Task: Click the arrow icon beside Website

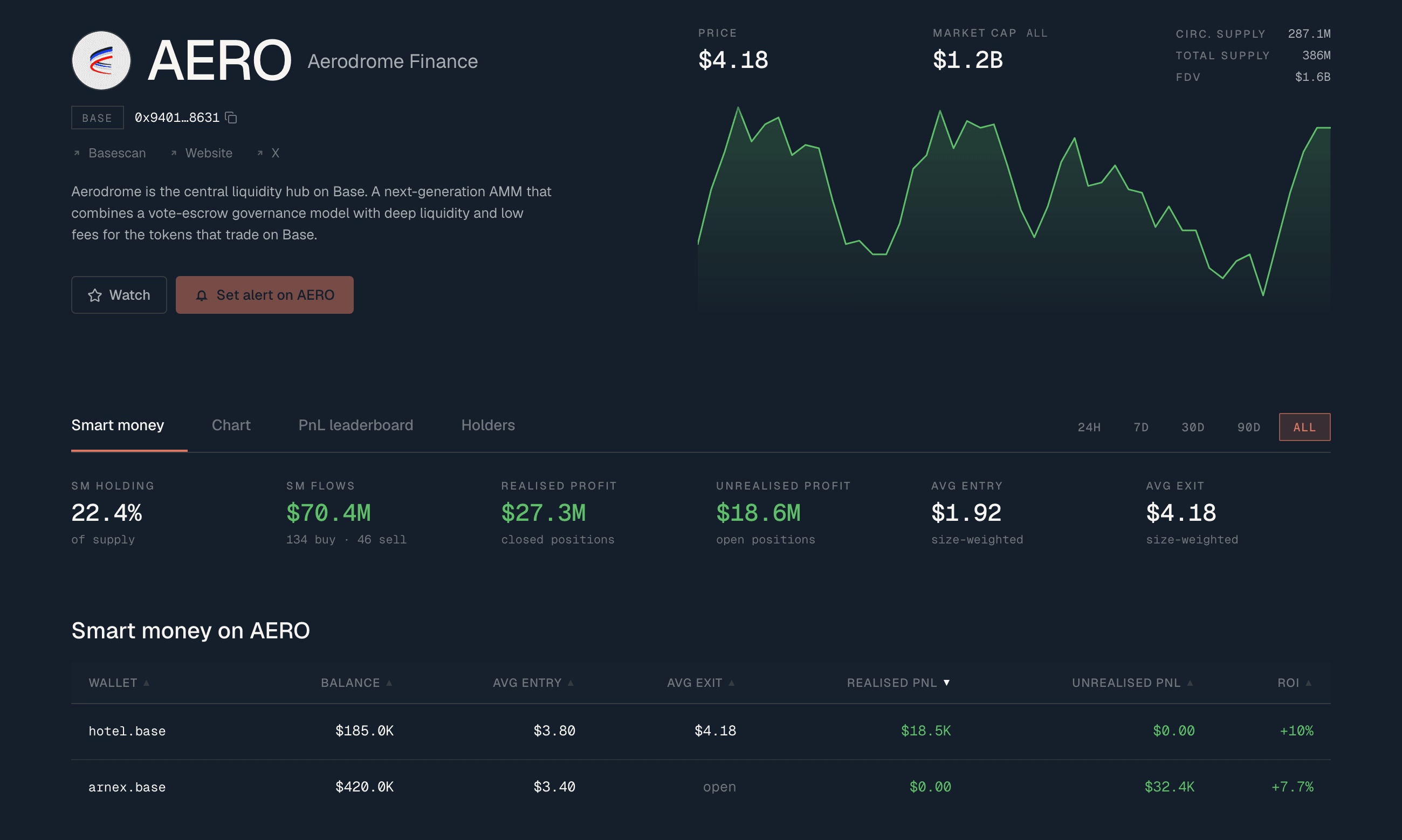Action: (x=174, y=153)
